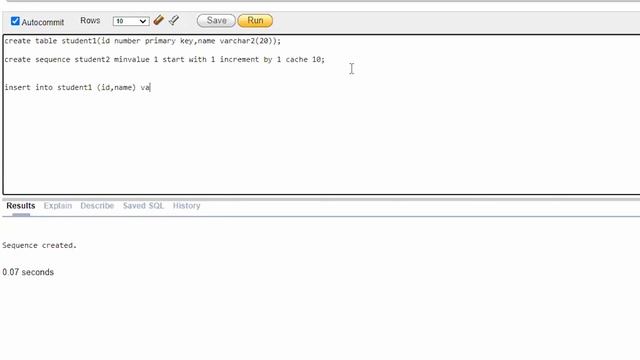Screen dimensions: 640x360
Task: Open the Rows count dropdown
Action: click(x=131, y=21)
